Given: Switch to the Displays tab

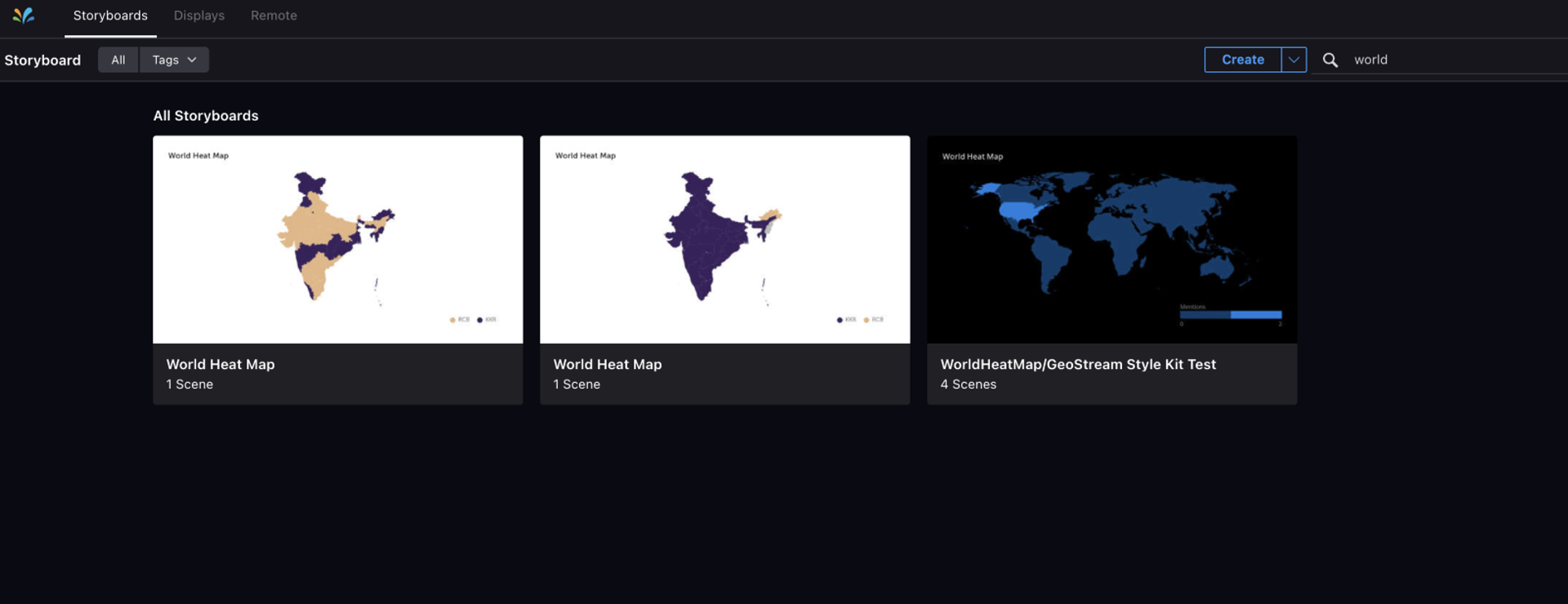Looking at the screenshot, I should click(x=199, y=16).
